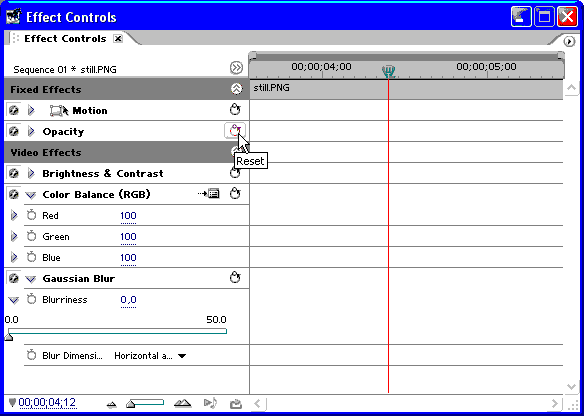Image resolution: width=584 pixels, height=416 pixels.
Task: Select the Brightness & Contrast effect name
Action: 103,174
